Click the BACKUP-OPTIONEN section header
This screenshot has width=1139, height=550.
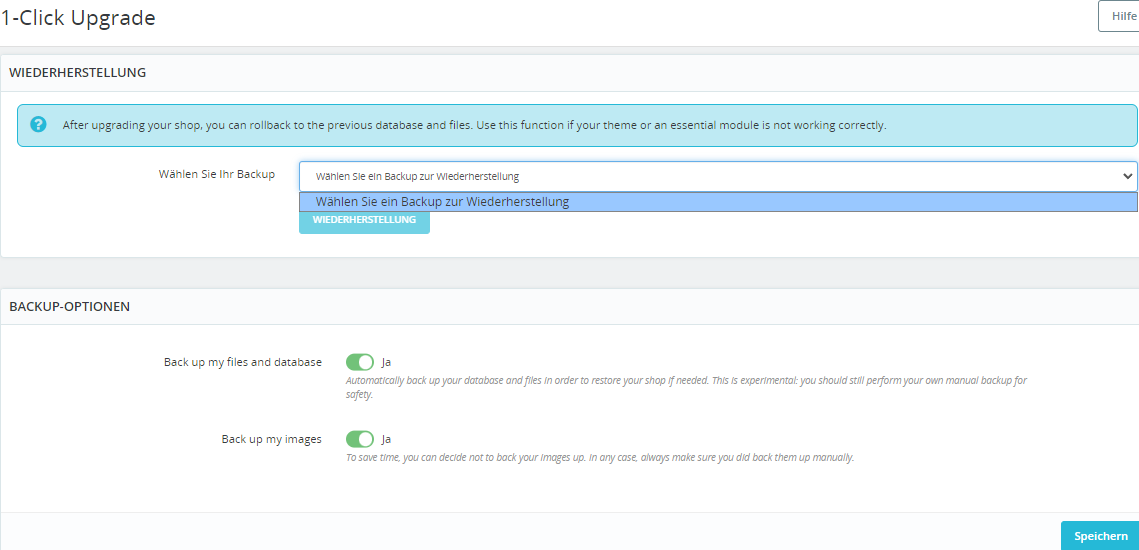70,306
